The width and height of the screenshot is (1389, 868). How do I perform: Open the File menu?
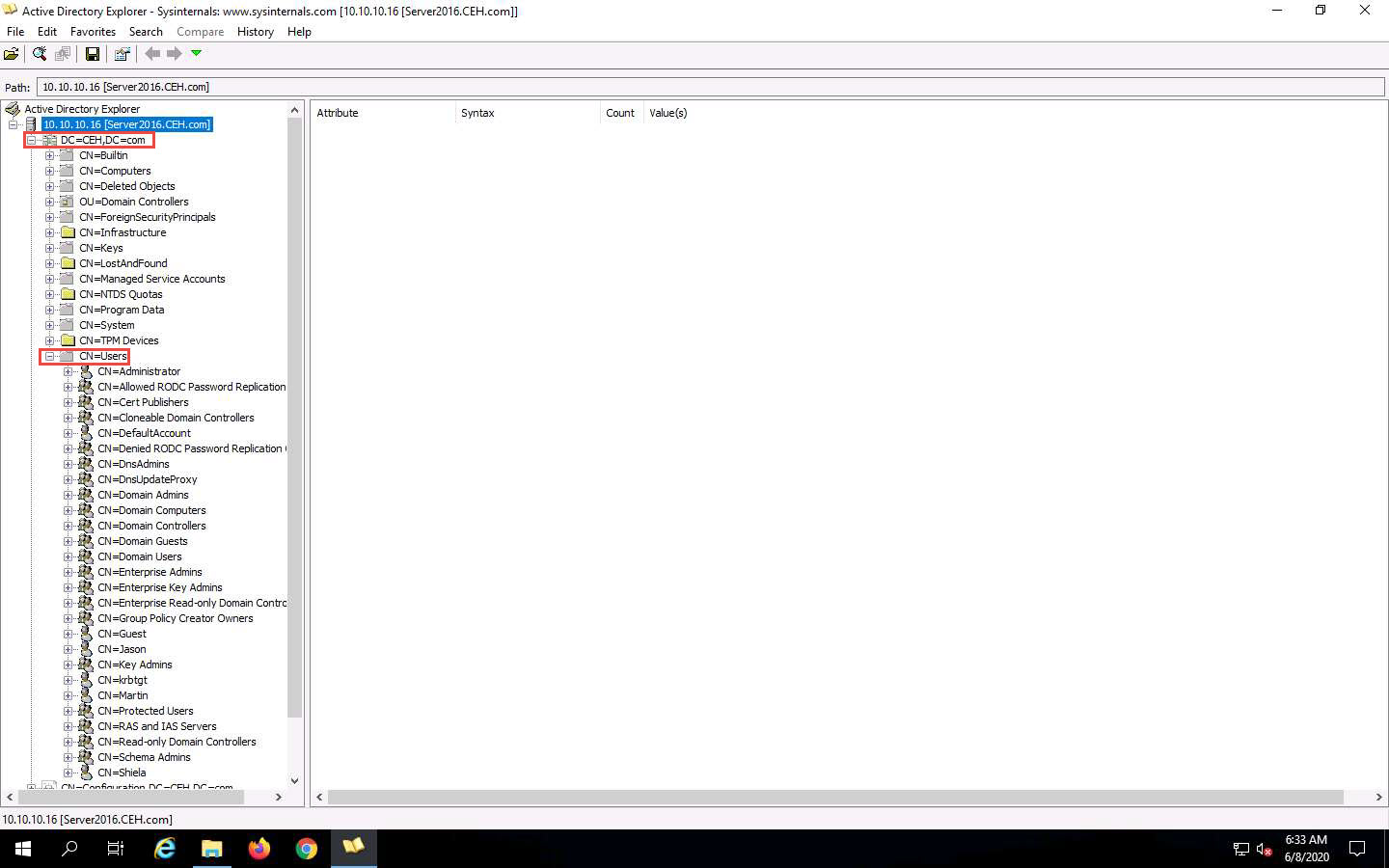(x=15, y=32)
